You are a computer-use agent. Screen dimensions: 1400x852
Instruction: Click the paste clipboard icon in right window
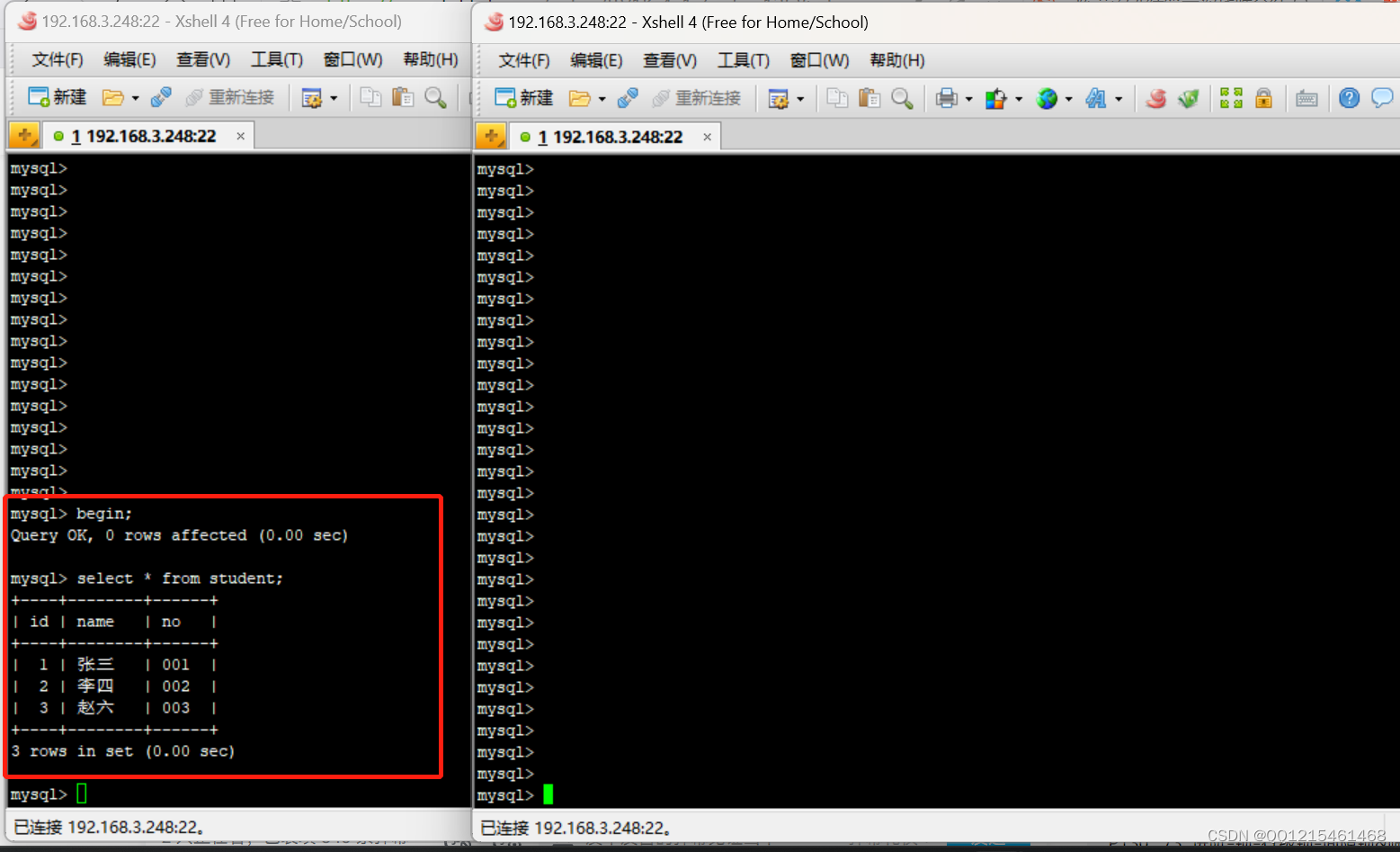coord(869,98)
